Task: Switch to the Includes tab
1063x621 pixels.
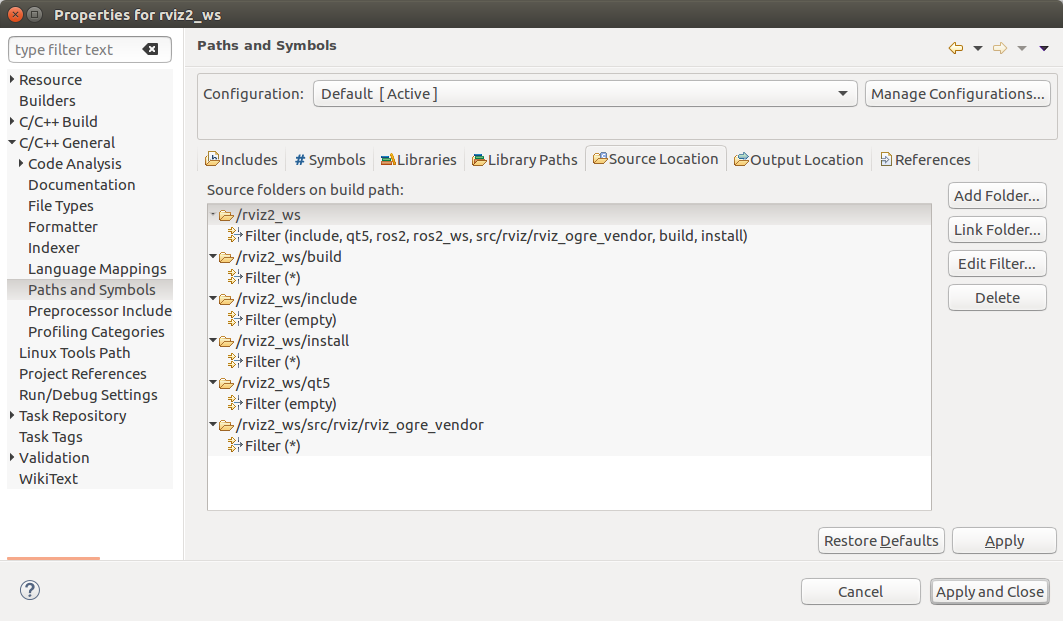Action: [x=241, y=160]
